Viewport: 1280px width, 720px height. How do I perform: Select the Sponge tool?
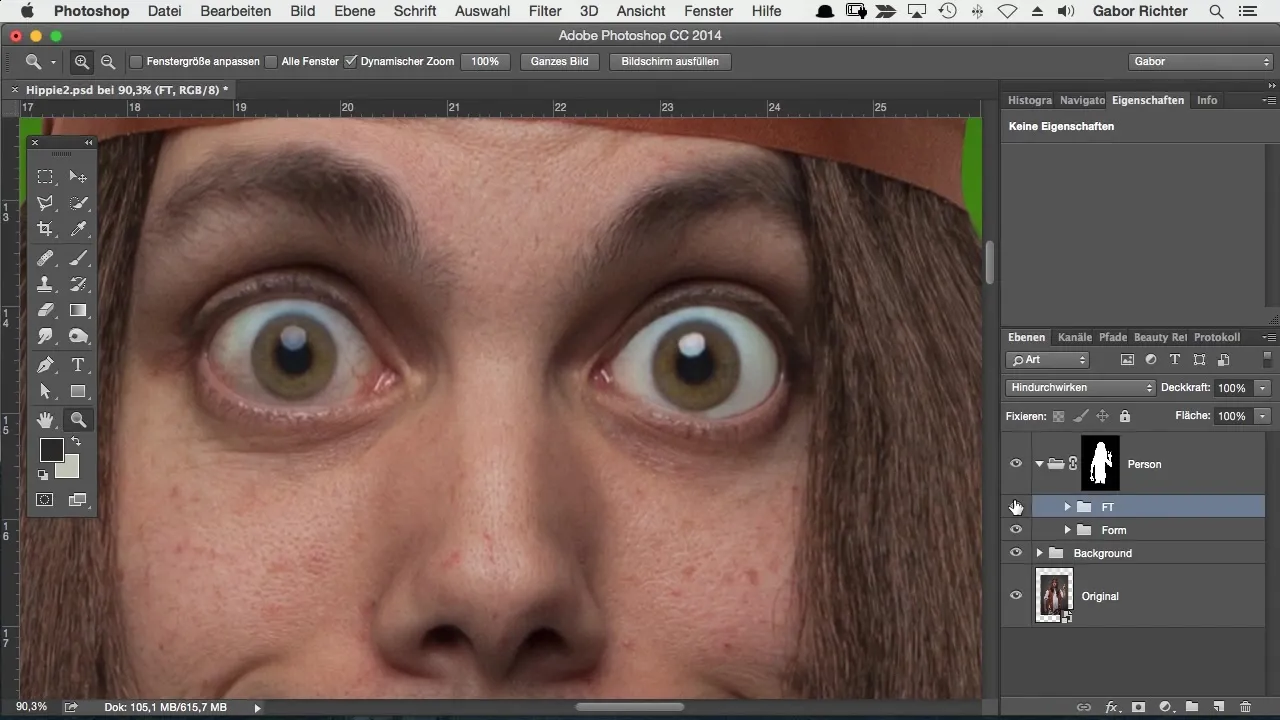tap(78, 337)
